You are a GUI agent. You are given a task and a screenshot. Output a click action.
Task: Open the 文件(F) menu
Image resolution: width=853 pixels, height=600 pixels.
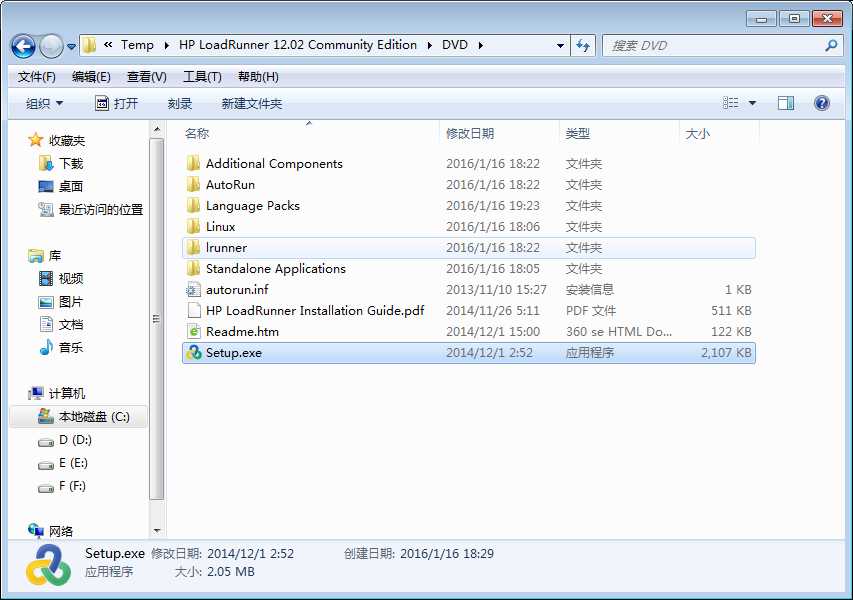pos(36,77)
